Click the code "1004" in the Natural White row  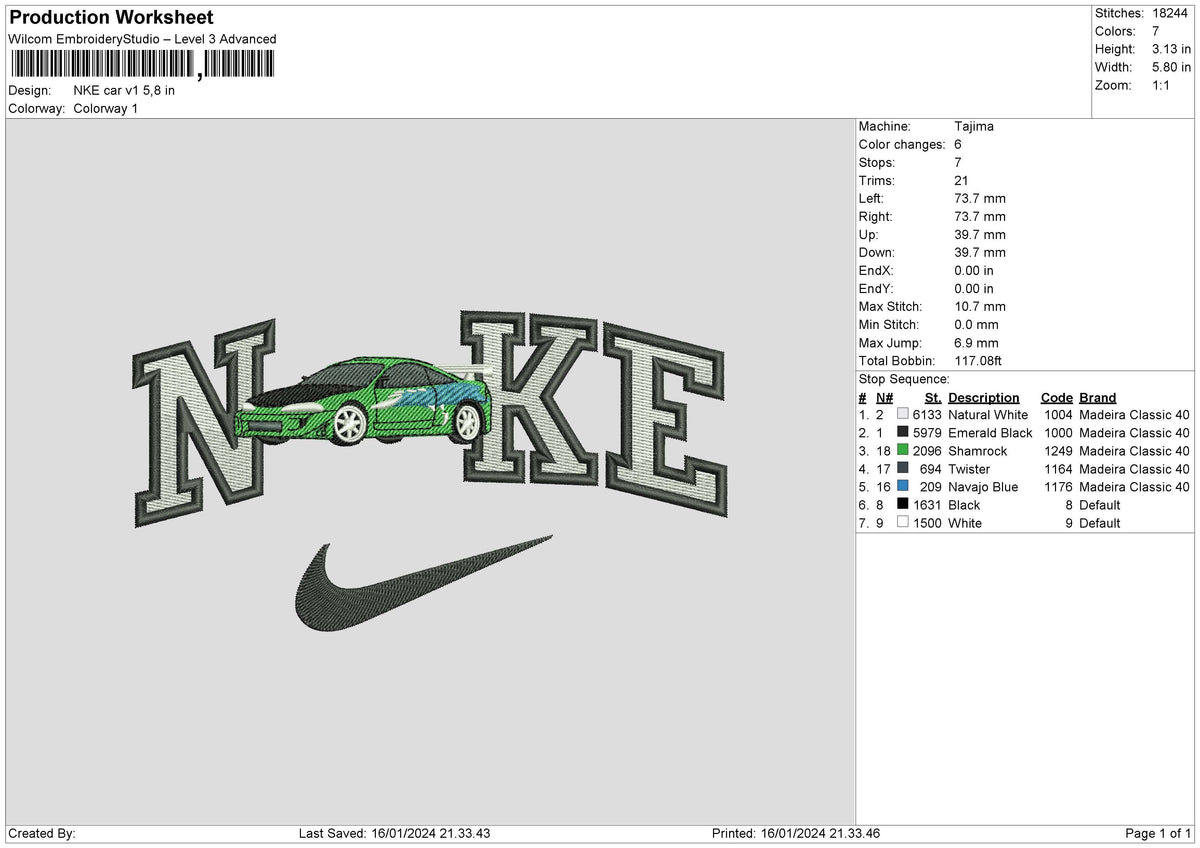pos(1058,415)
